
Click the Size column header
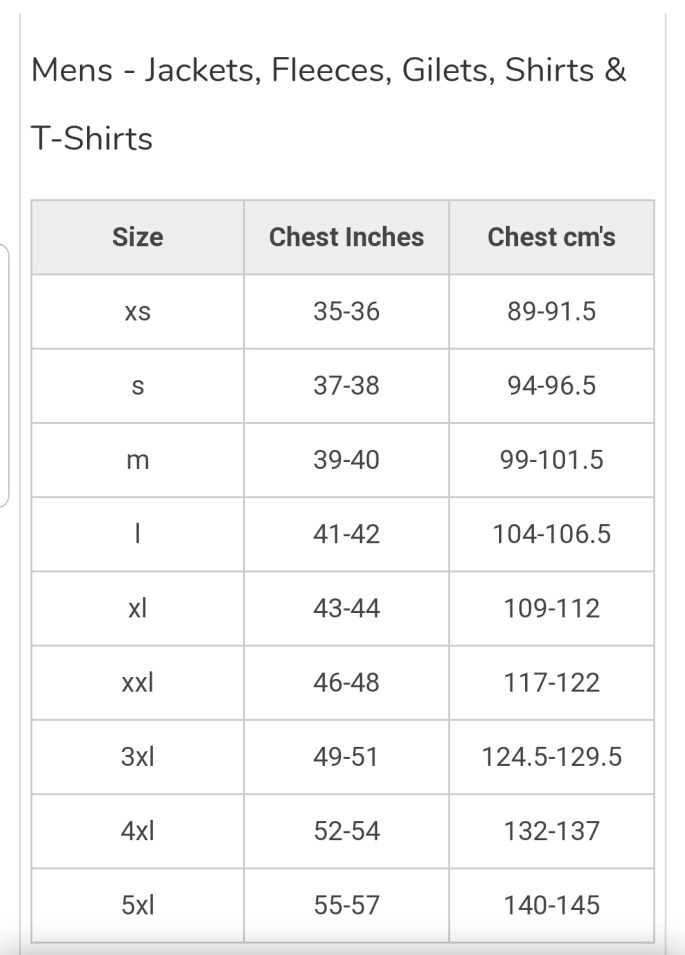[x=137, y=237]
